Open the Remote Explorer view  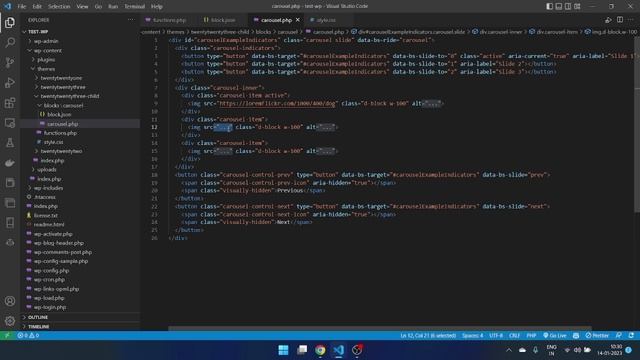(10, 122)
